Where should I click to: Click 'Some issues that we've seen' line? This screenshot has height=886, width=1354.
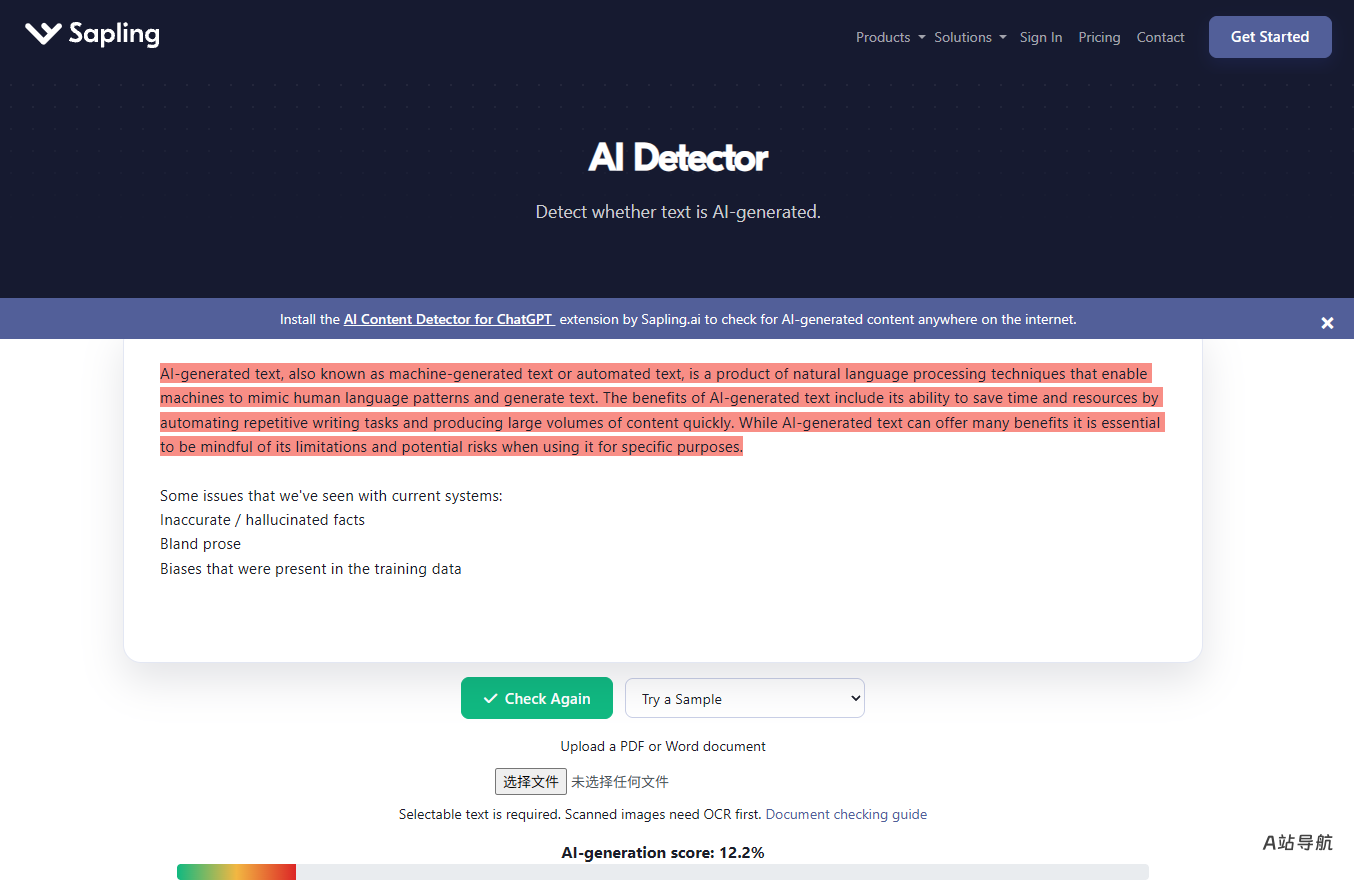coord(331,496)
